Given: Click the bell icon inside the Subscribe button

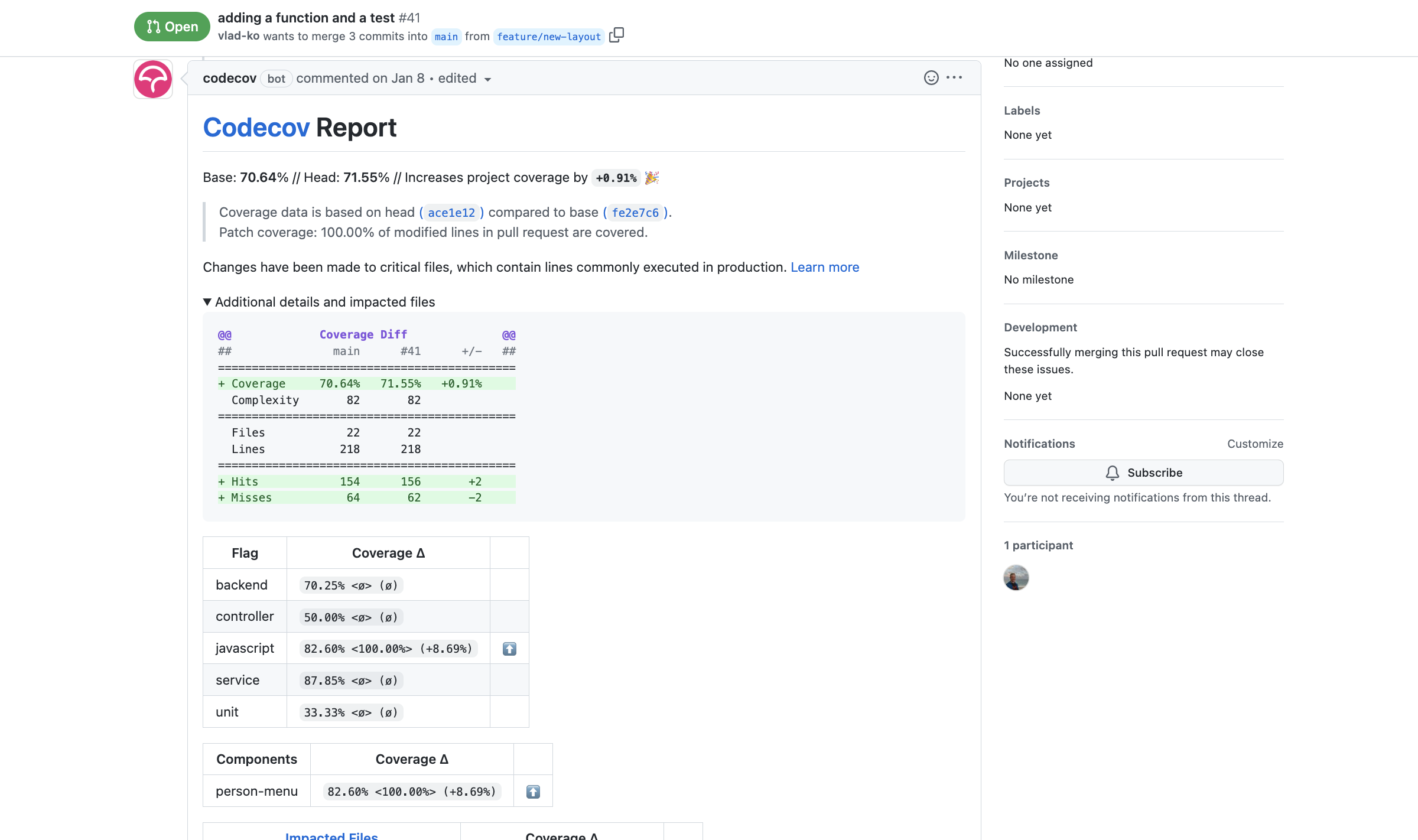Looking at the screenshot, I should tap(1113, 473).
